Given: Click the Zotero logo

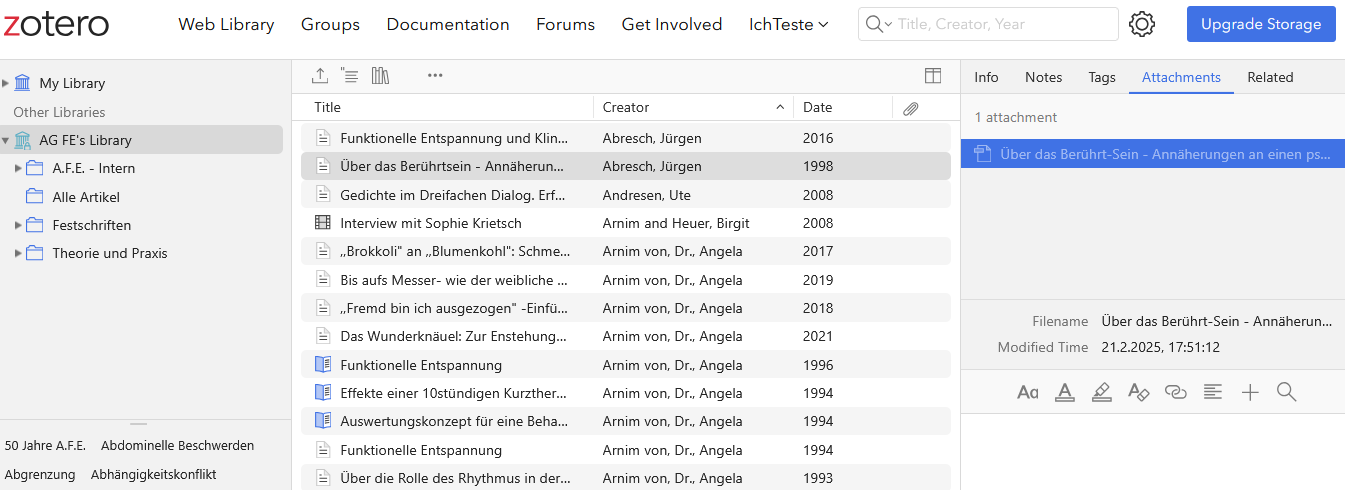Looking at the screenshot, I should [56, 24].
